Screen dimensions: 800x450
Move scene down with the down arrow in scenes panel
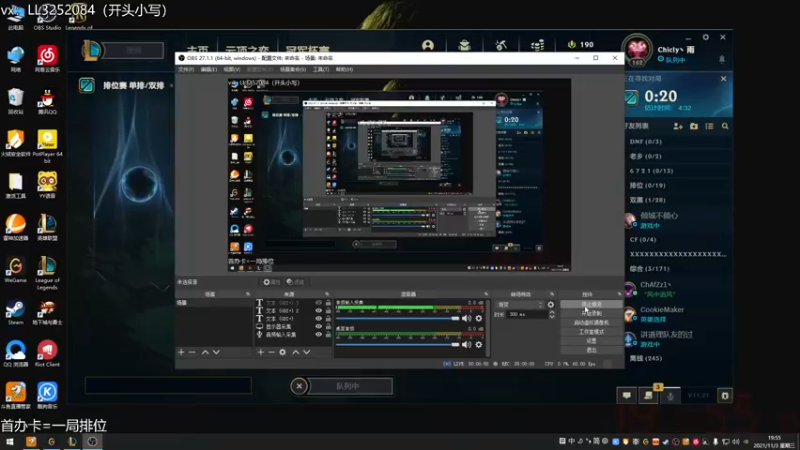tap(216, 352)
